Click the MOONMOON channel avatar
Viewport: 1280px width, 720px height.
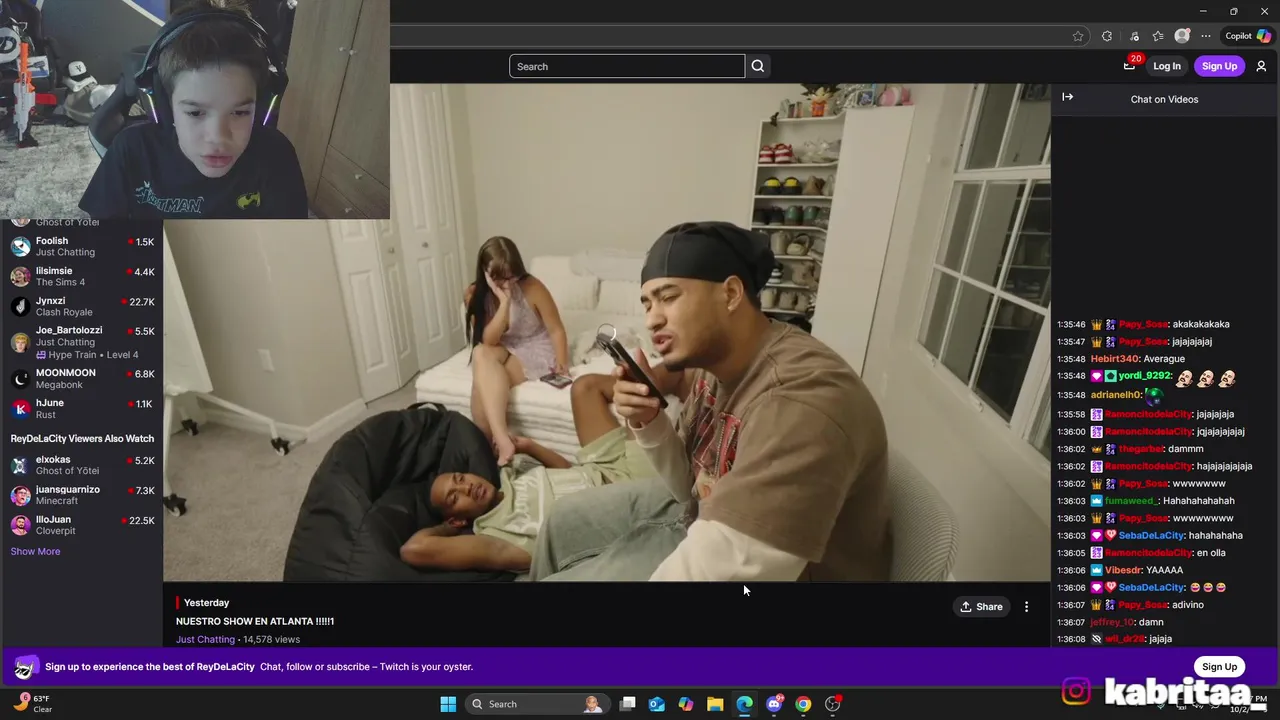pos(20,378)
